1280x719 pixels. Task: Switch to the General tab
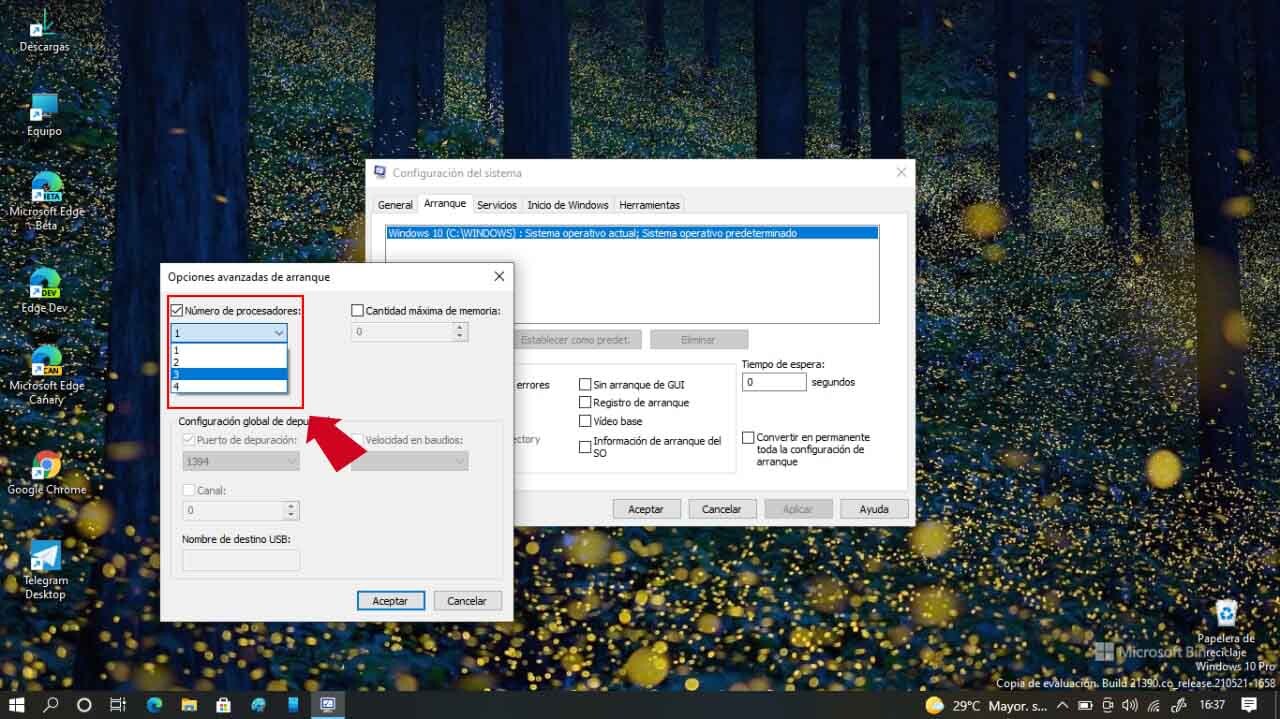[395, 205]
